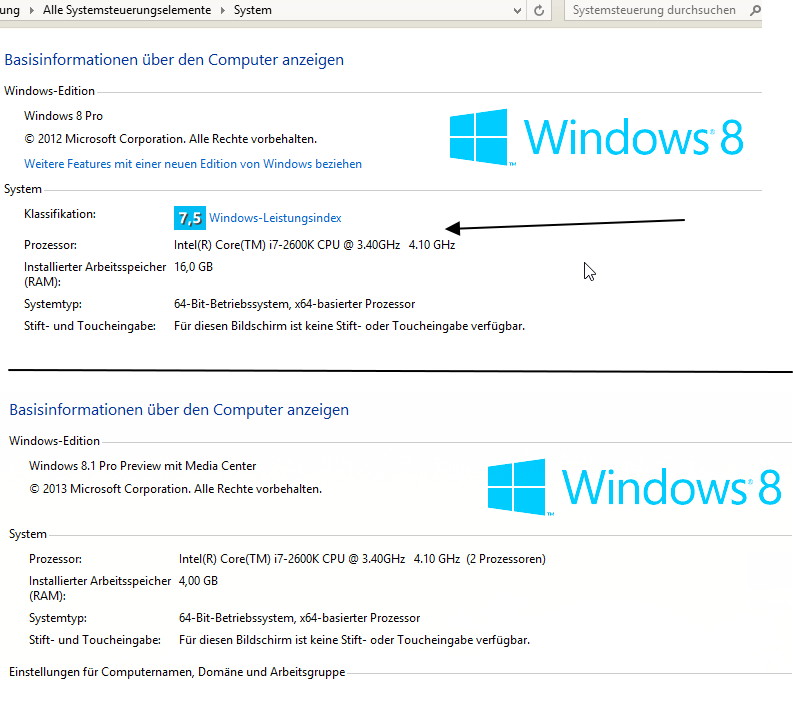
Task: Click the Klassifikation label
Action: coord(60,214)
